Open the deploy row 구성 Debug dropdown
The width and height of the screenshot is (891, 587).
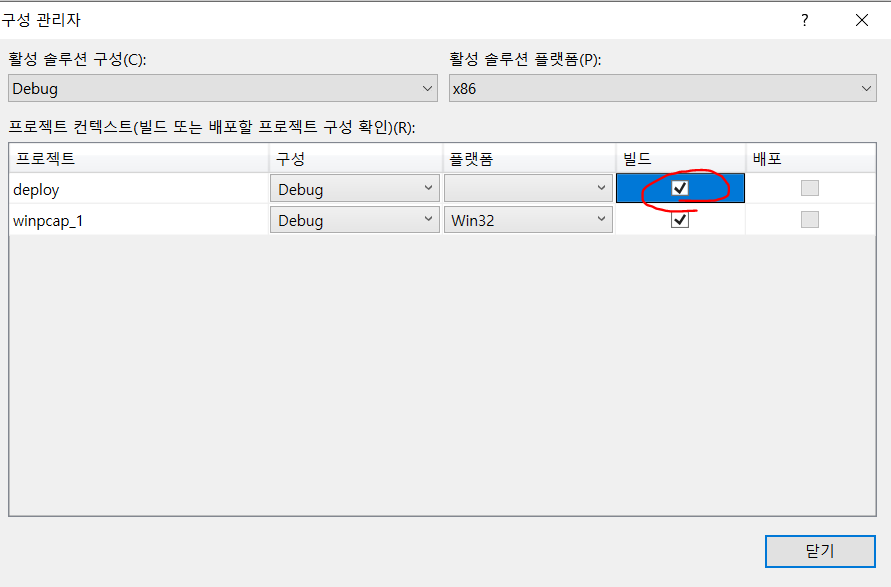tap(355, 189)
